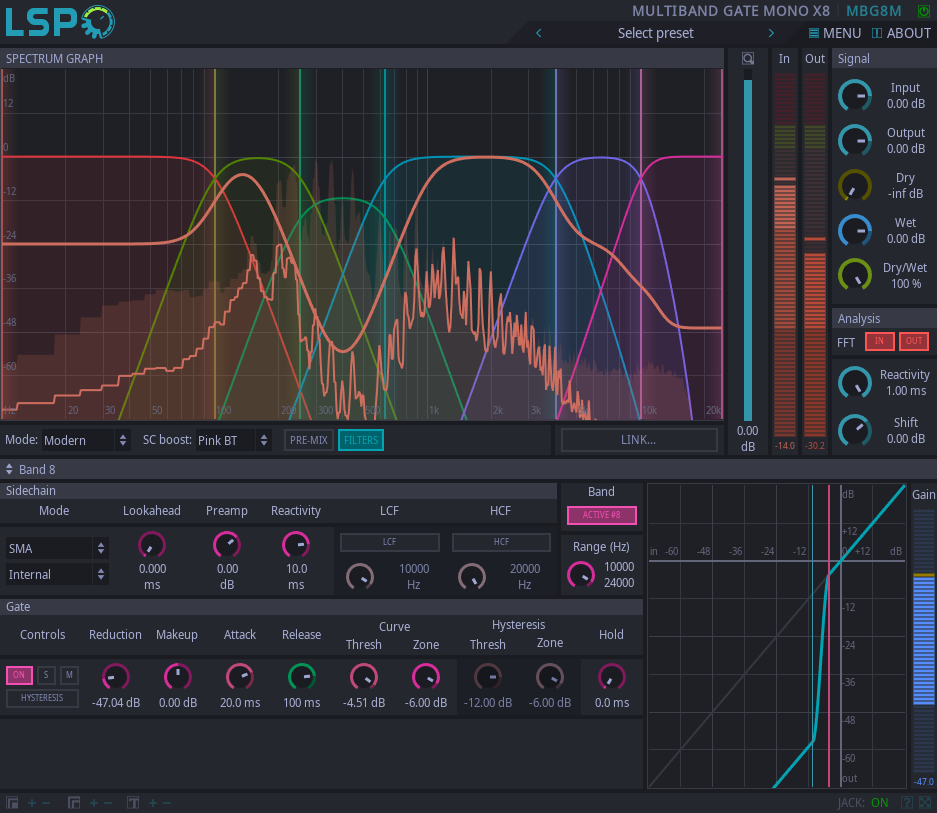Viewport: 937px width, 813px height.
Task: Click the LINK button
Action: pos(638,439)
